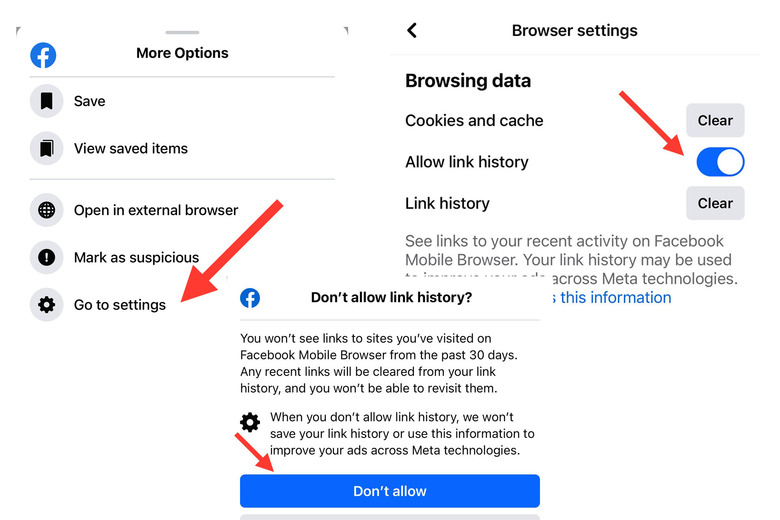
Task: Tap the globe icon for external browser
Action: click(46, 210)
